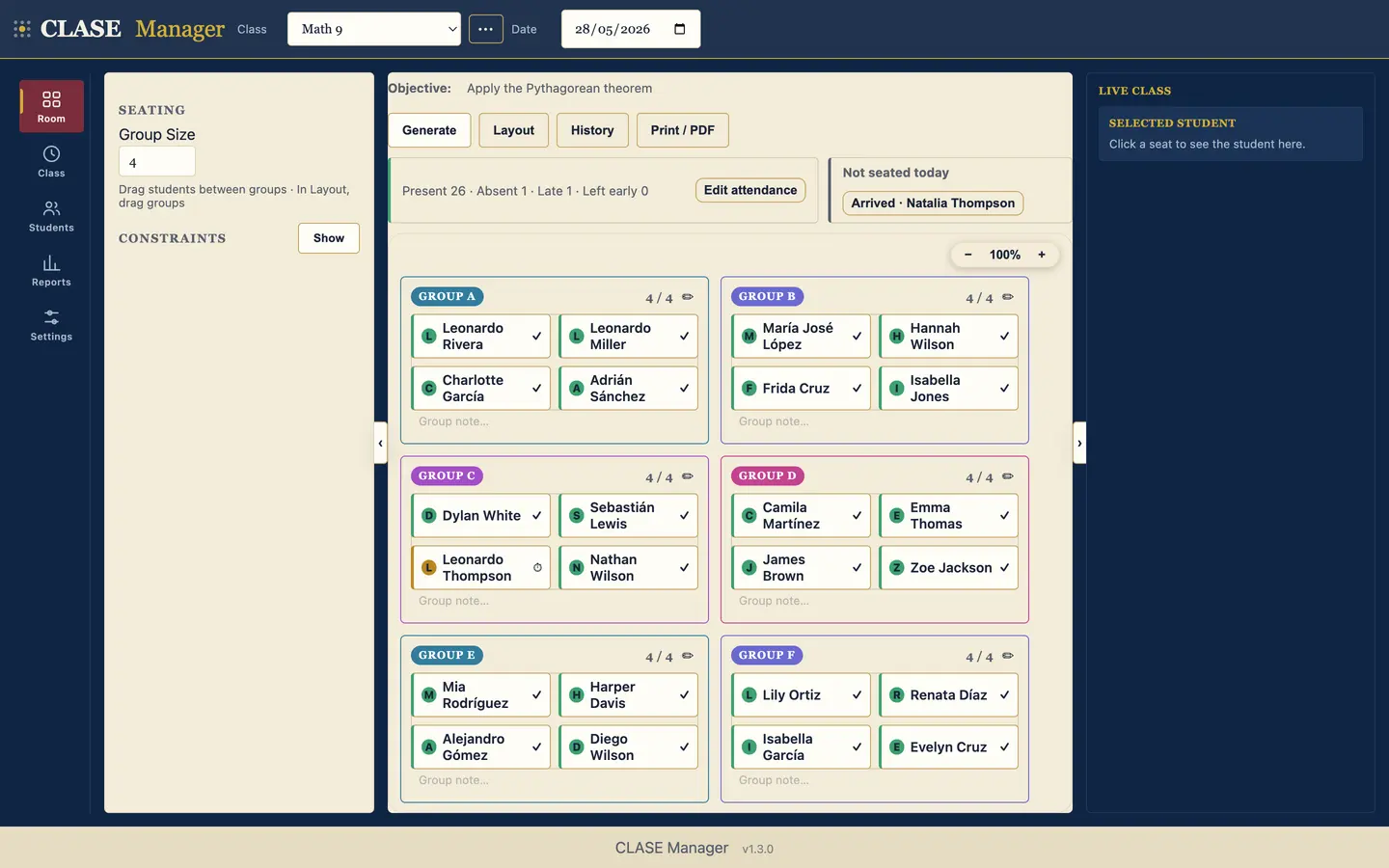Click the GROUP E label badge
1389x868 pixels.
448,656
